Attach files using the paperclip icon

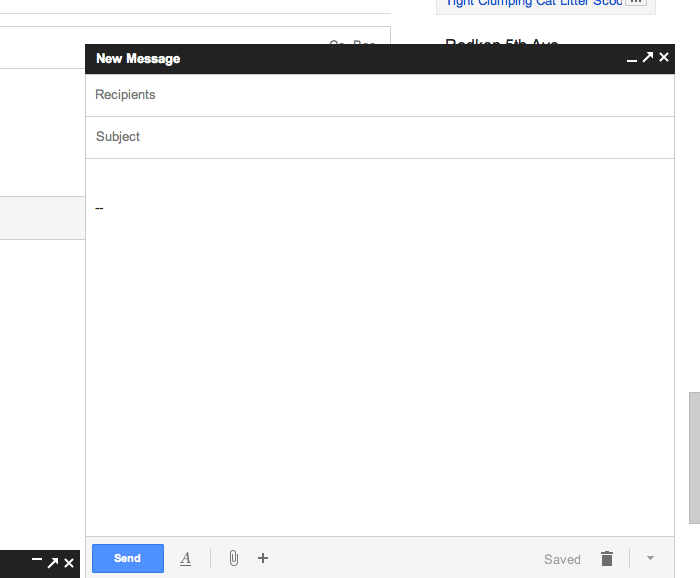(x=233, y=558)
